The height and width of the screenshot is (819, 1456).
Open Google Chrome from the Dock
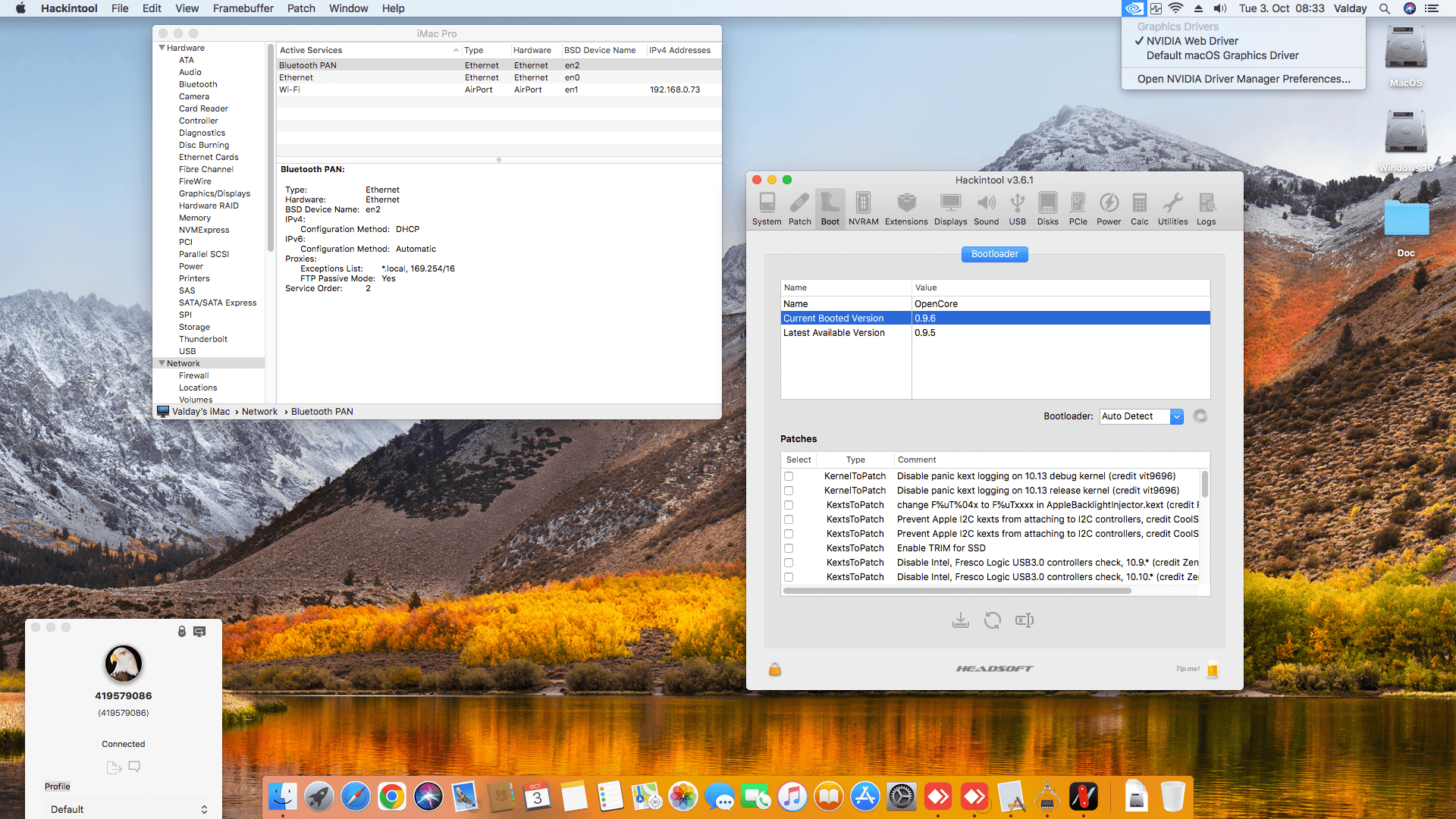click(x=392, y=797)
